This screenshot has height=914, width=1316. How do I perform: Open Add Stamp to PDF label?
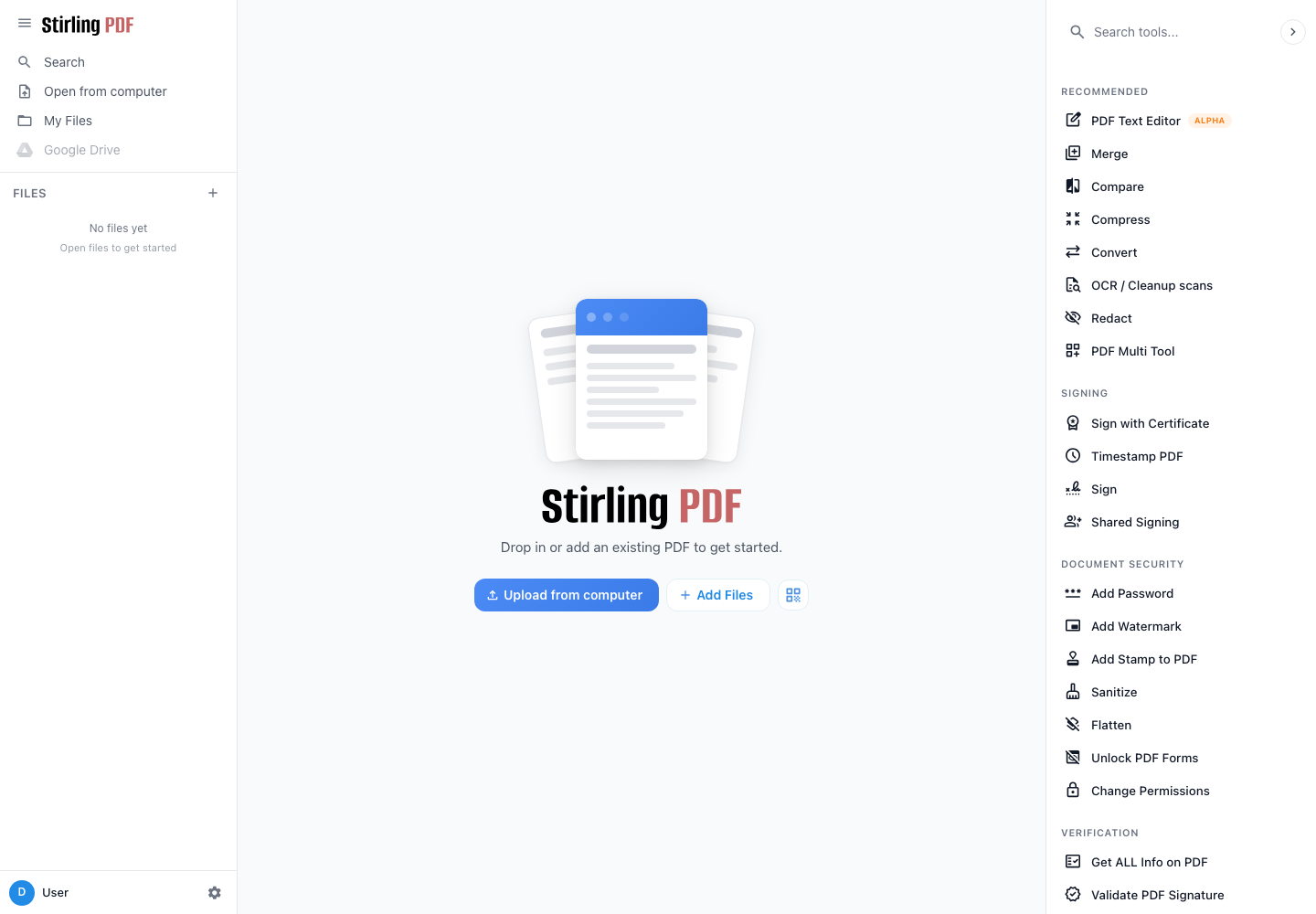click(1144, 659)
